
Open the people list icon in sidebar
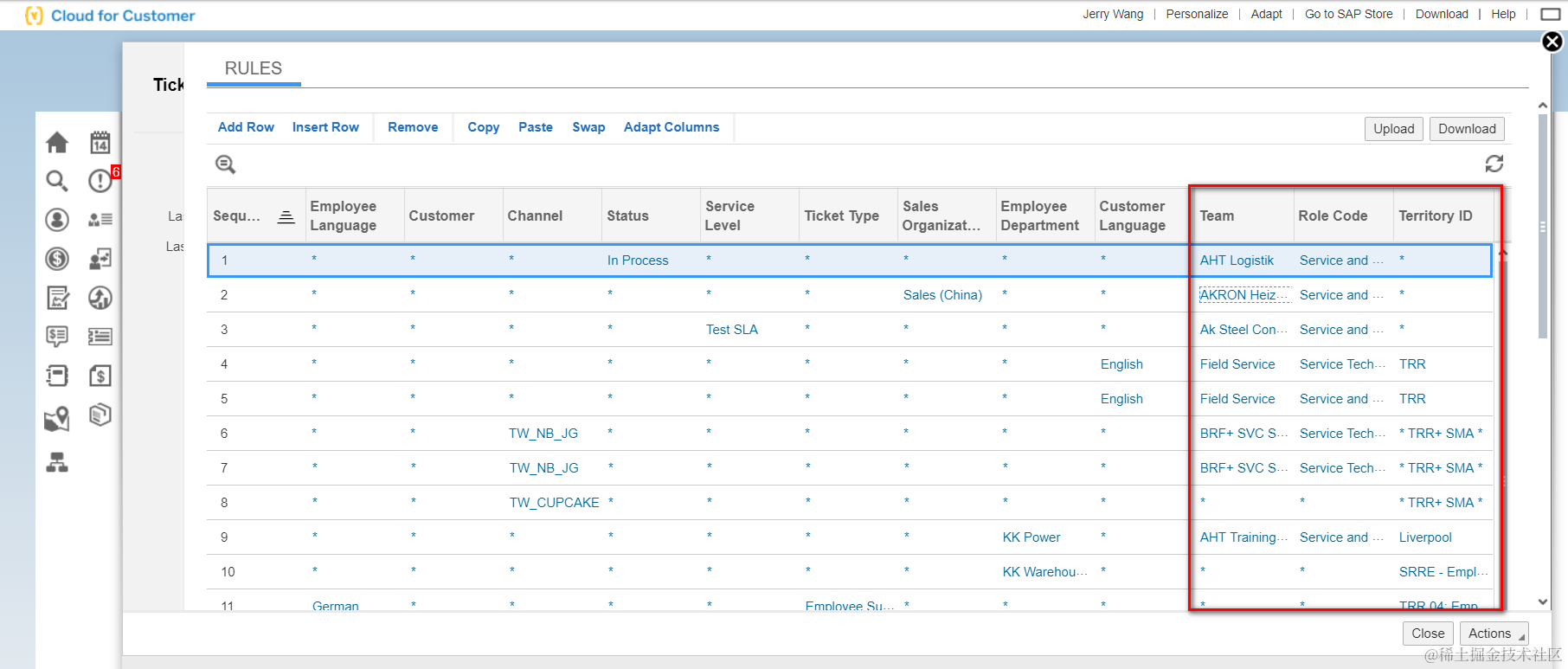100,220
